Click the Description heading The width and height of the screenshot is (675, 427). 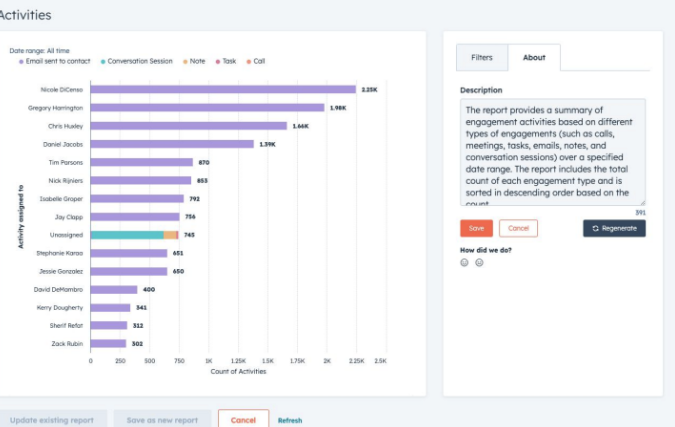pyautogui.click(x=481, y=90)
